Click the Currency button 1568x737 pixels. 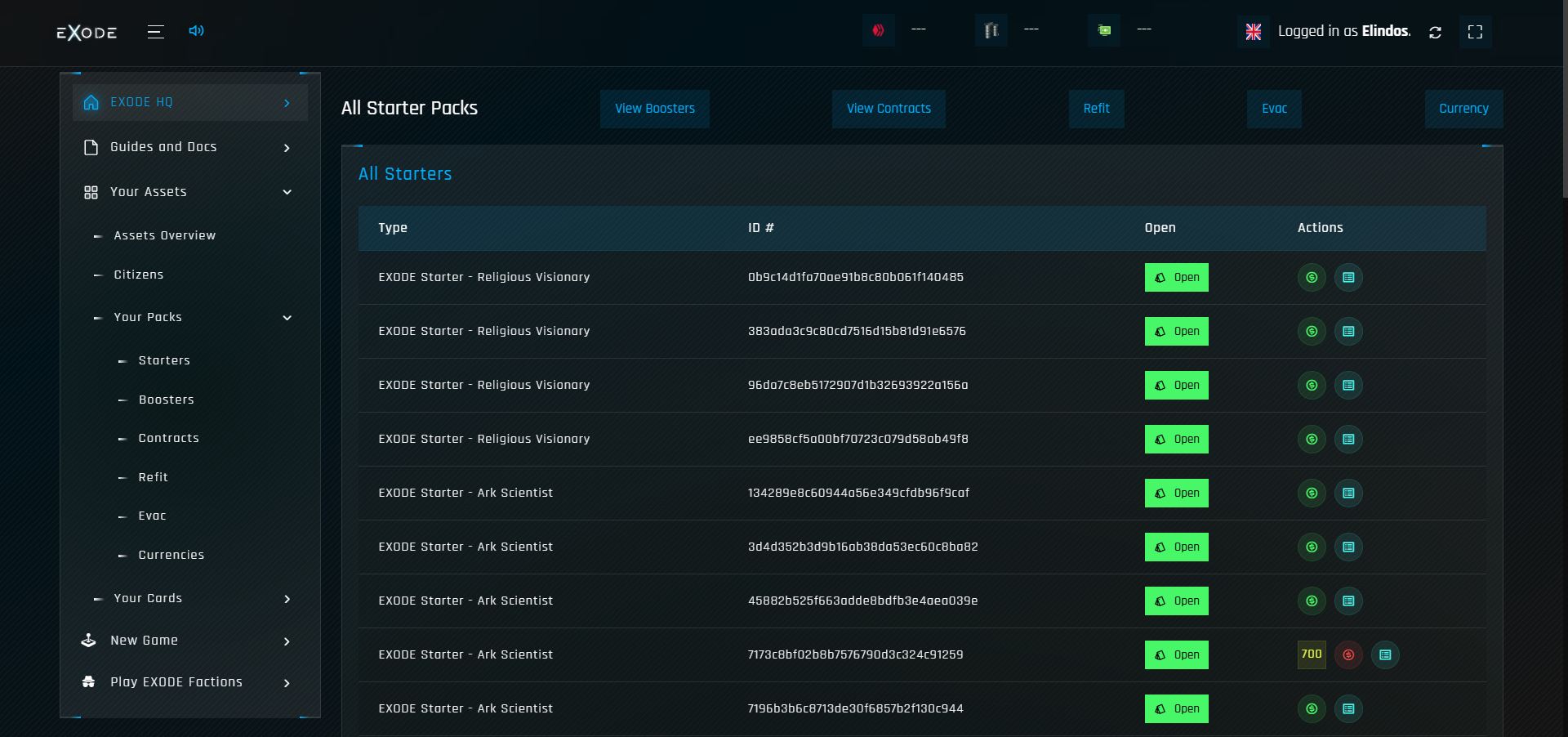(1463, 109)
